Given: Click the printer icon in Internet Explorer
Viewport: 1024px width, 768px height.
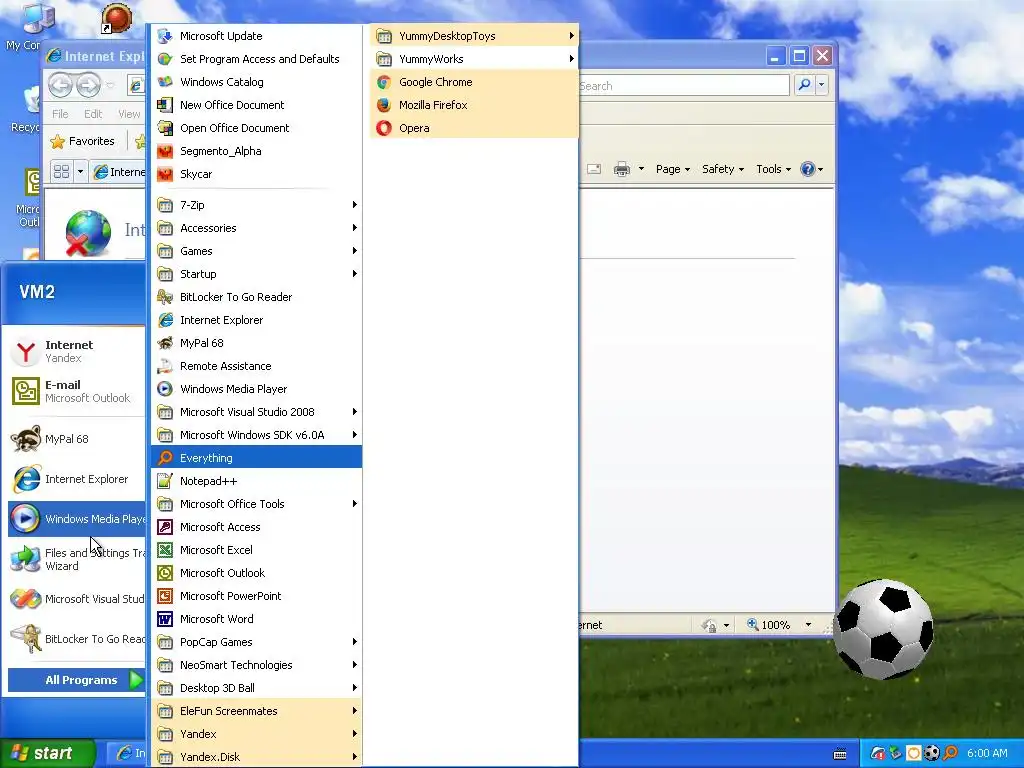Looking at the screenshot, I should point(622,169).
